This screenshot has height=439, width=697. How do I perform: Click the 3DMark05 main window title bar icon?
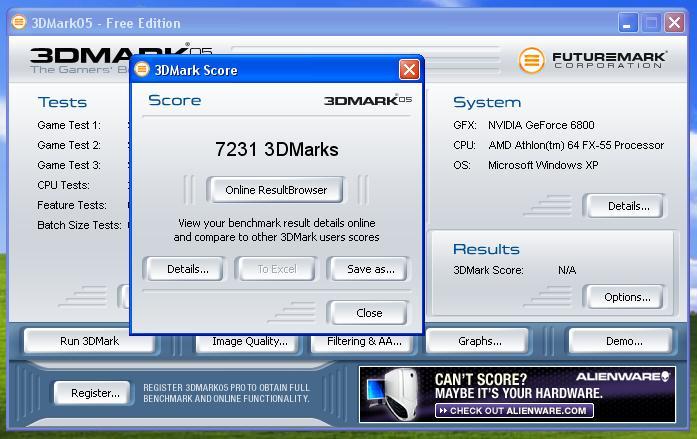point(19,22)
